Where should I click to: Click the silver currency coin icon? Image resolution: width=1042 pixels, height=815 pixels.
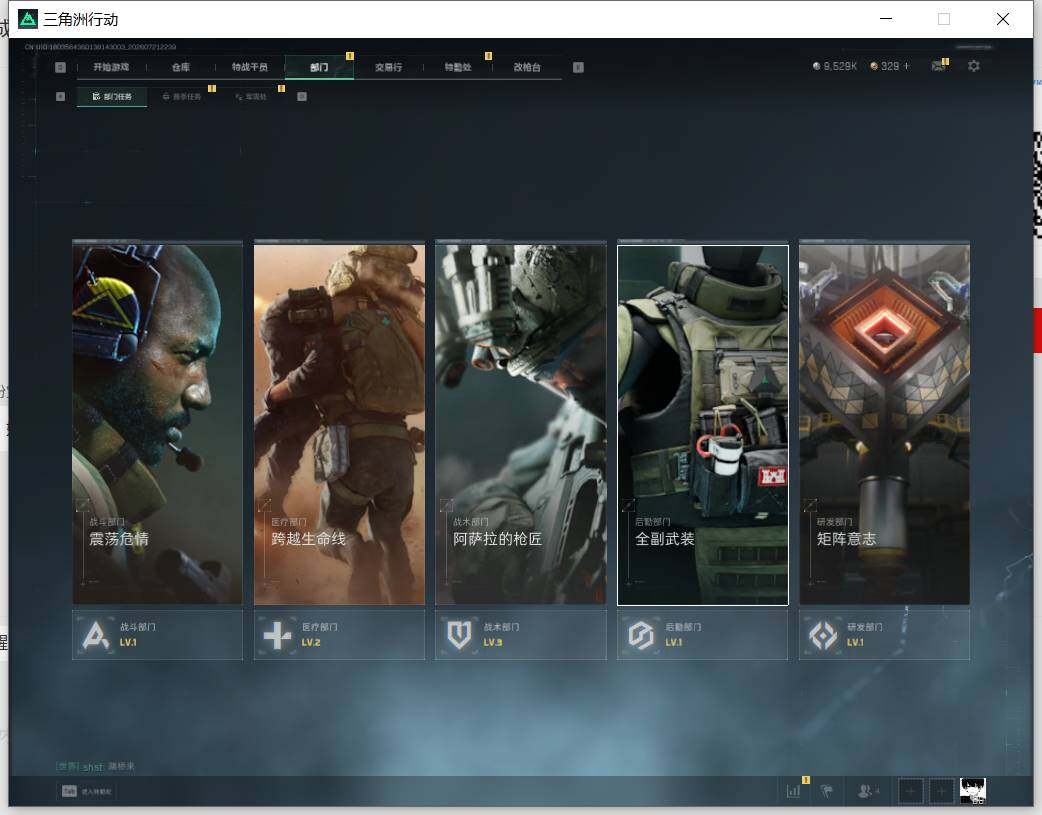click(817, 66)
